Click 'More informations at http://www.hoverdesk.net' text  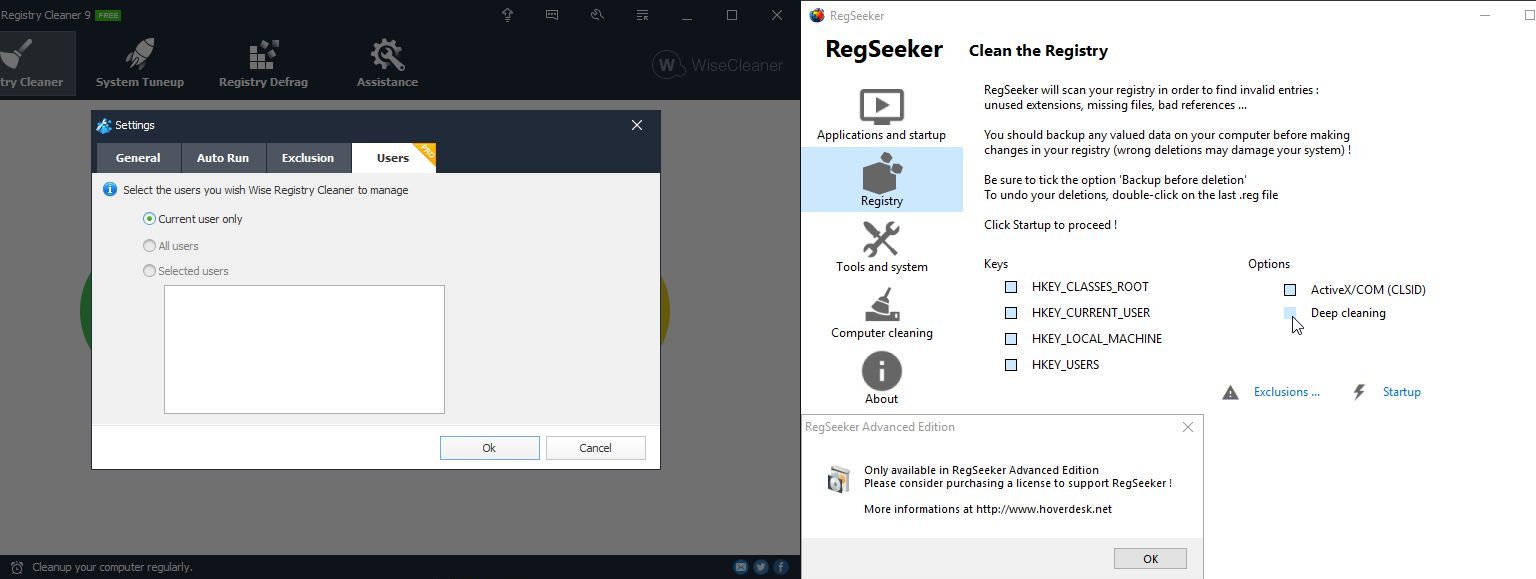coord(988,509)
